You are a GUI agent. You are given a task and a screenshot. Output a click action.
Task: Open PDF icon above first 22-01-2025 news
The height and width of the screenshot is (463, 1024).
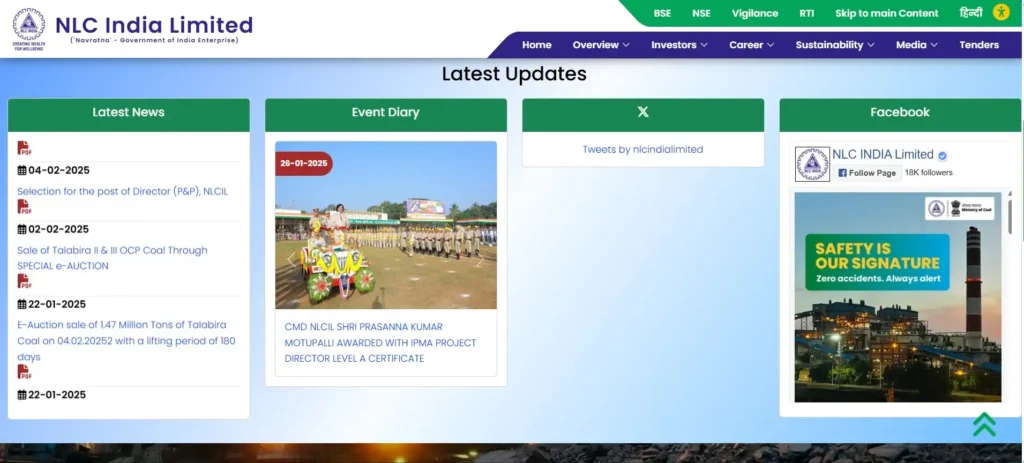[x=24, y=281]
